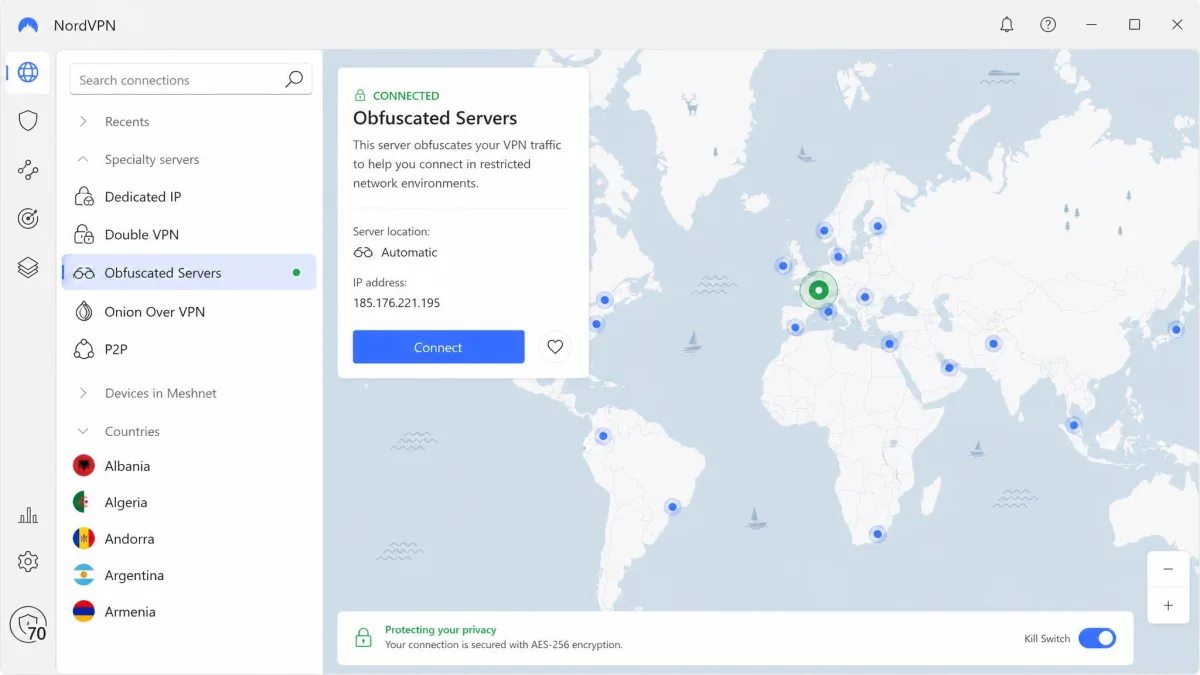Screen dimensions: 1200x675
Task: Click the Double VPN lock icon
Action: click(x=84, y=234)
